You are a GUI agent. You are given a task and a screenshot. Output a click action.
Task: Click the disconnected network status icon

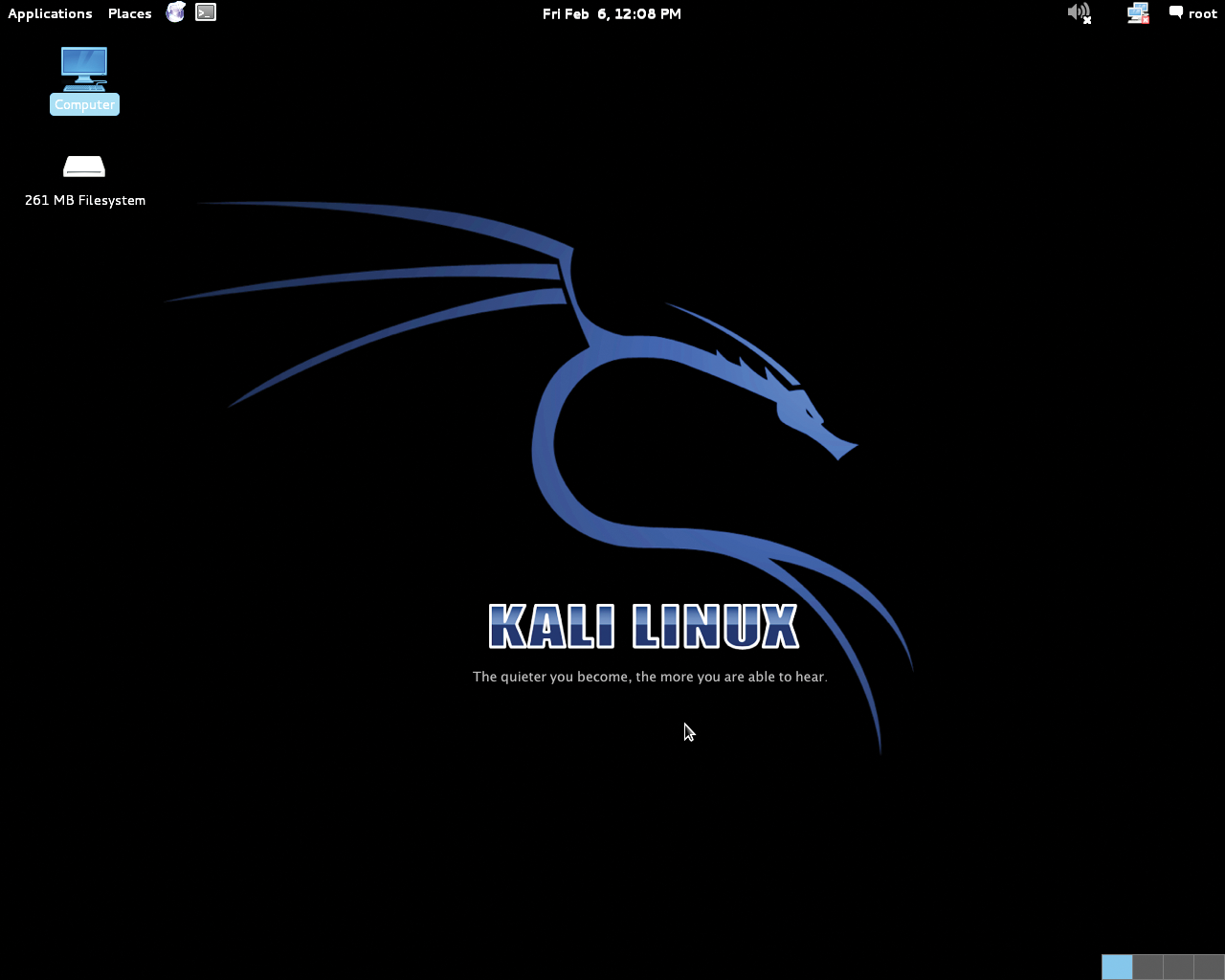(x=1137, y=12)
